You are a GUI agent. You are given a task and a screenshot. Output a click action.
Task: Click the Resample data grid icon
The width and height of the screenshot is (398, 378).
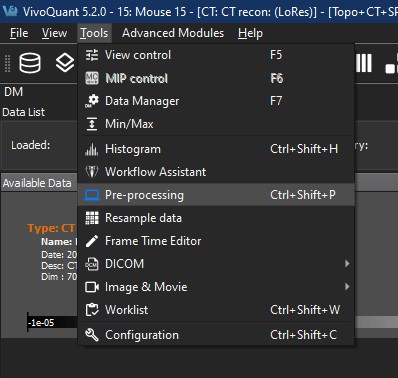(x=92, y=218)
